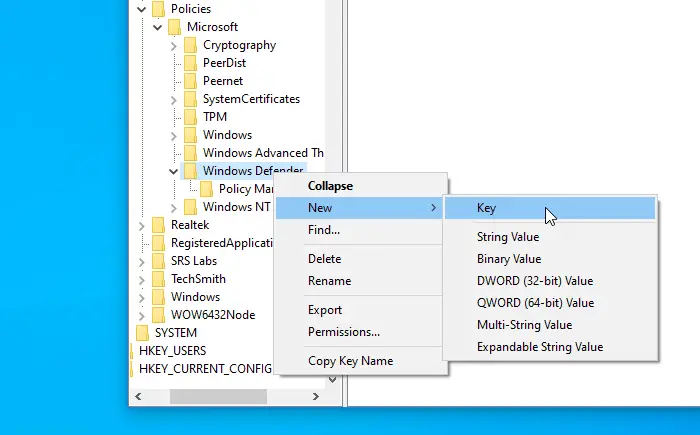Select the HKEY_USERS hive

pyautogui.click(x=172, y=351)
